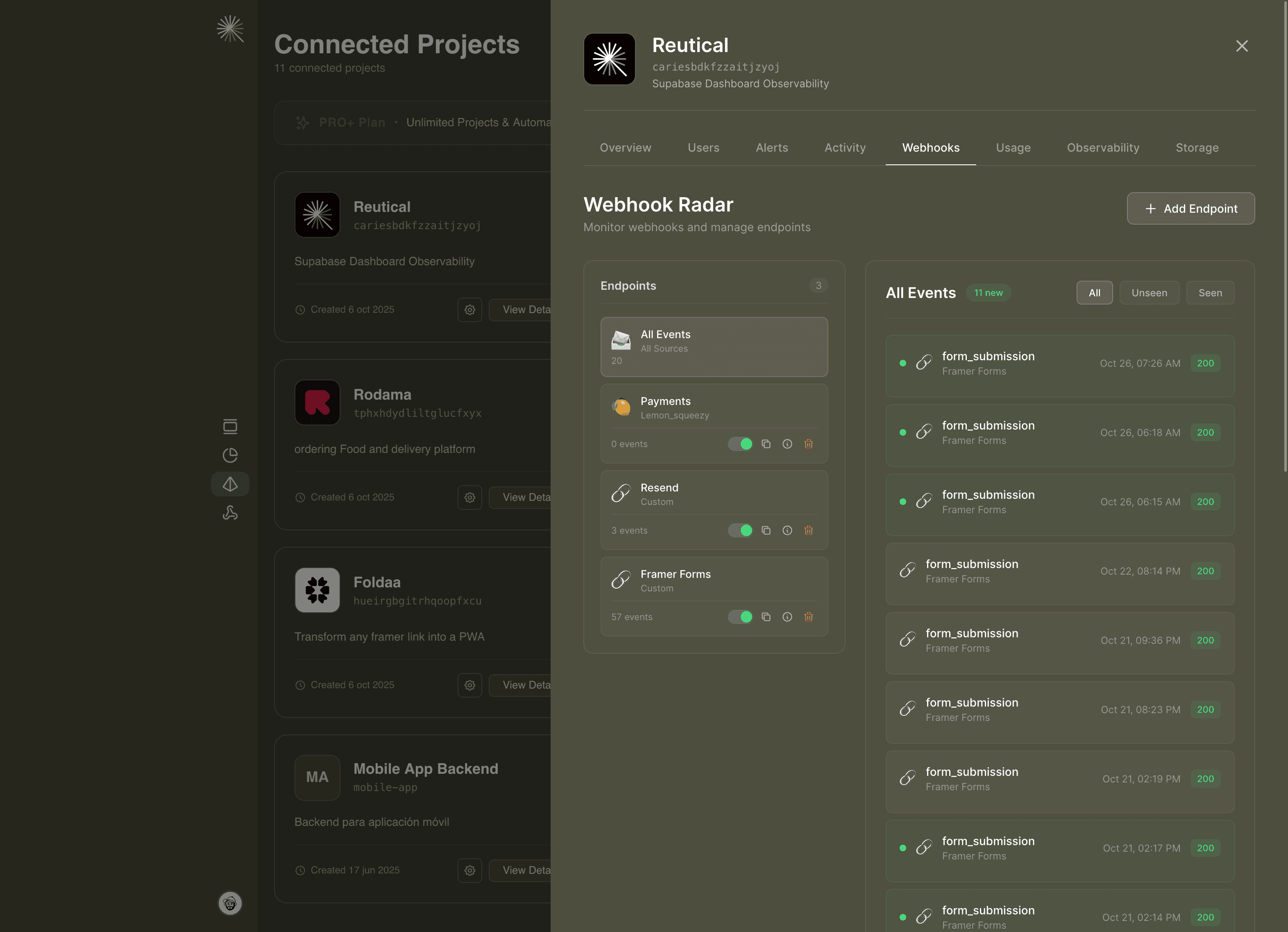Copy the Payments endpoint URL

pos(766,444)
